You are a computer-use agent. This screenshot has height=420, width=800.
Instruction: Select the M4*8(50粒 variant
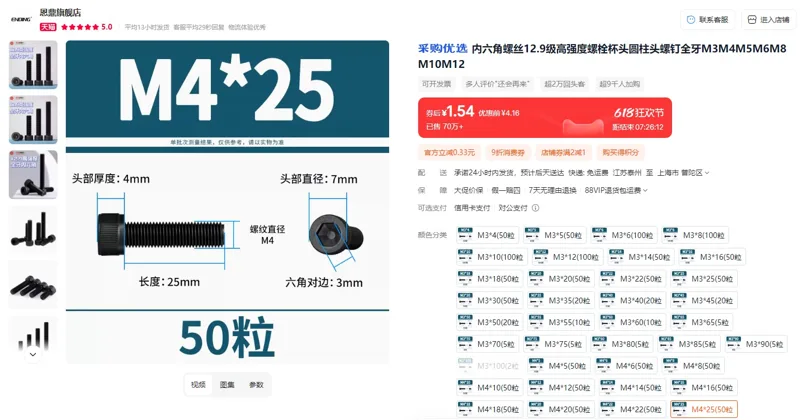pyautogui.click(x=693, y=365)
